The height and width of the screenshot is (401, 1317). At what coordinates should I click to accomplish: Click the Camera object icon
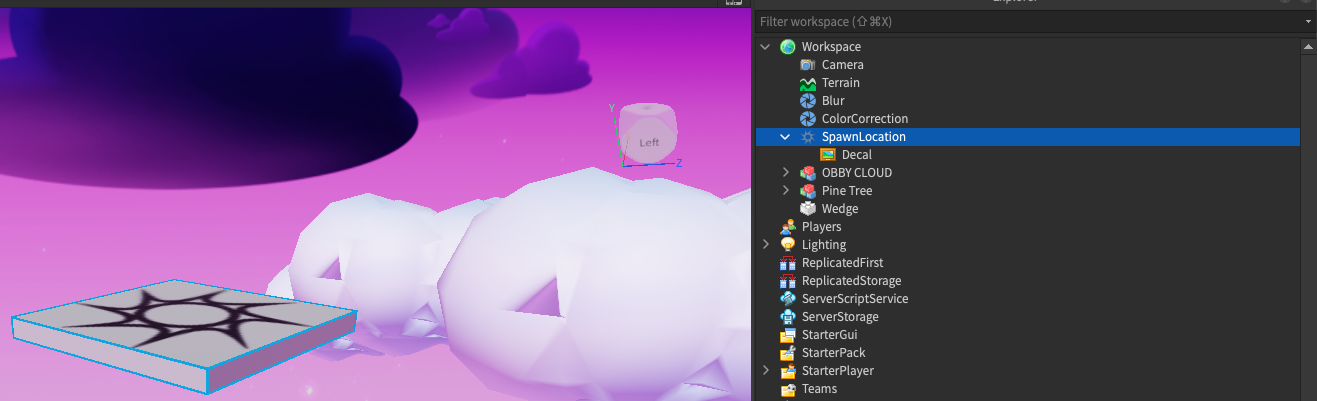click(808, 65)
